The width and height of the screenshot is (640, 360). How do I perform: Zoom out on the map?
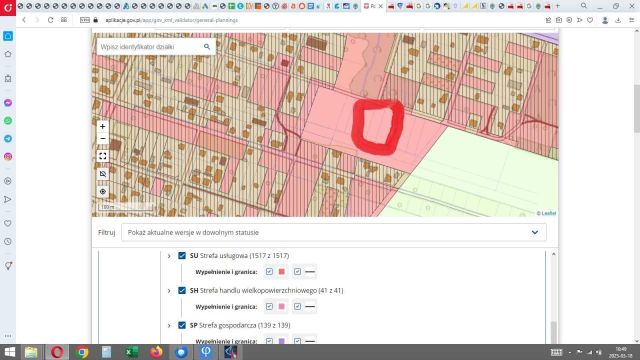[103, 139]
